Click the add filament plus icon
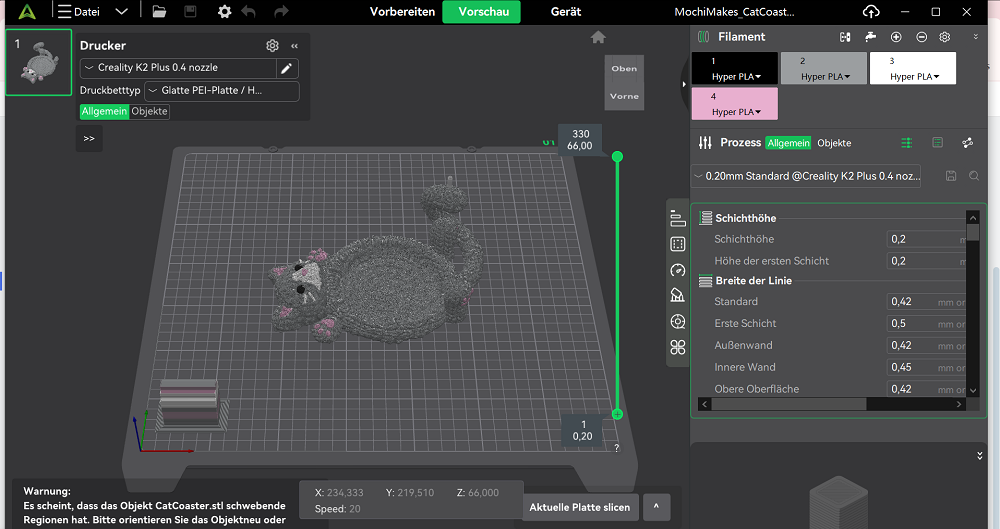The image size is (1000, 529). click(x=895, y=37)
